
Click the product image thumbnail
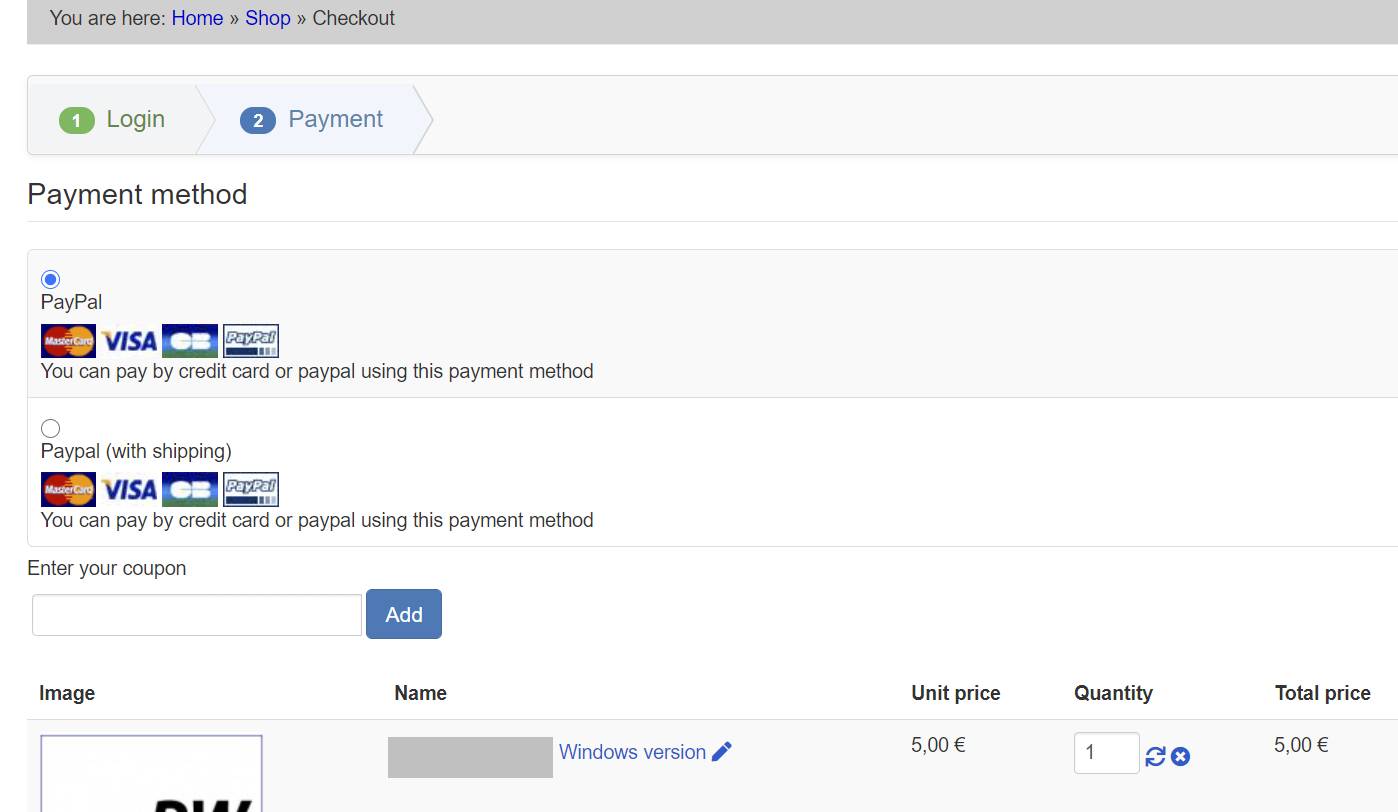click(x=151, y=774)
